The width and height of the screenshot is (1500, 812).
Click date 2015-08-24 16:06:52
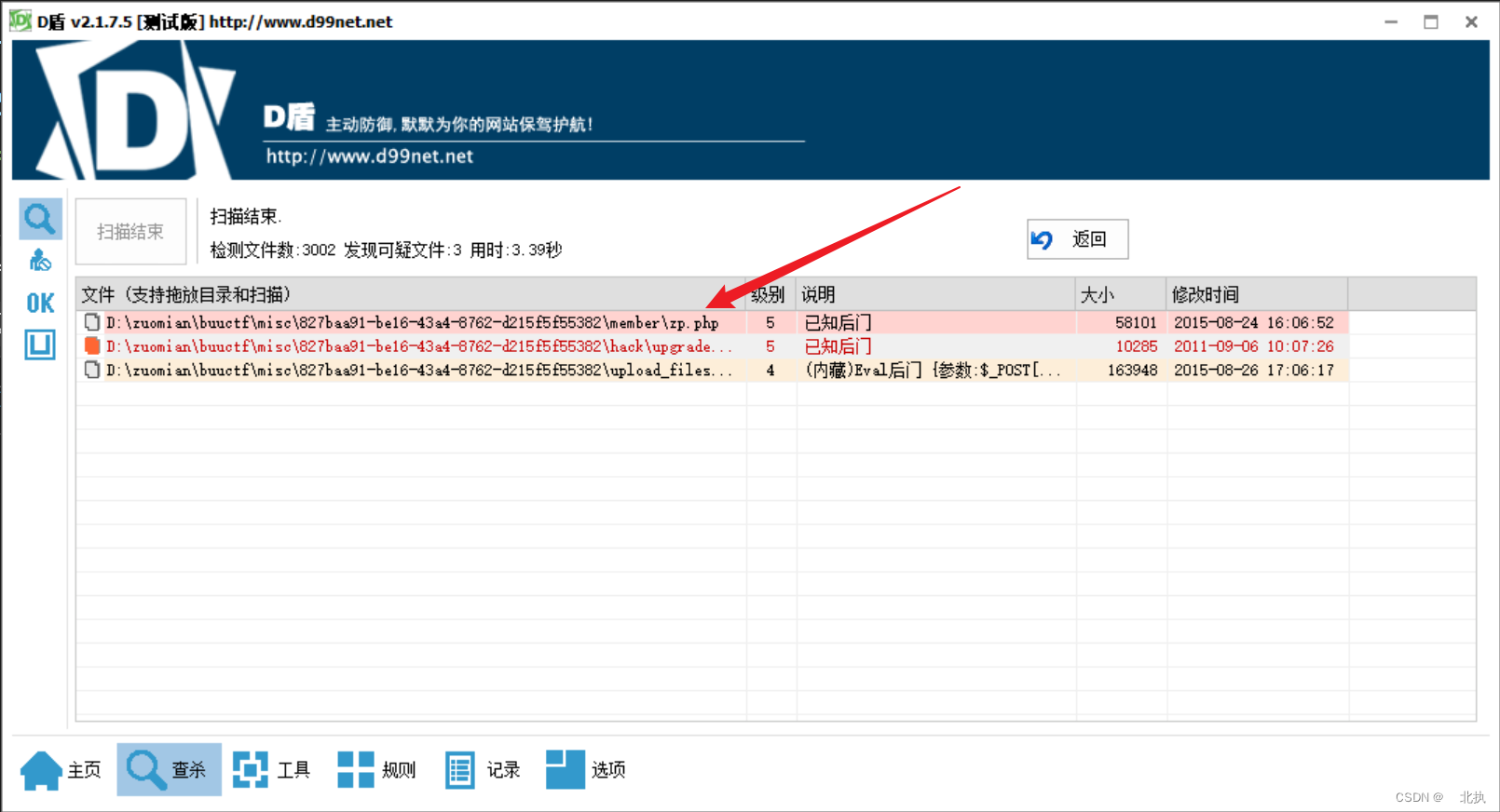pos(1254,323)
